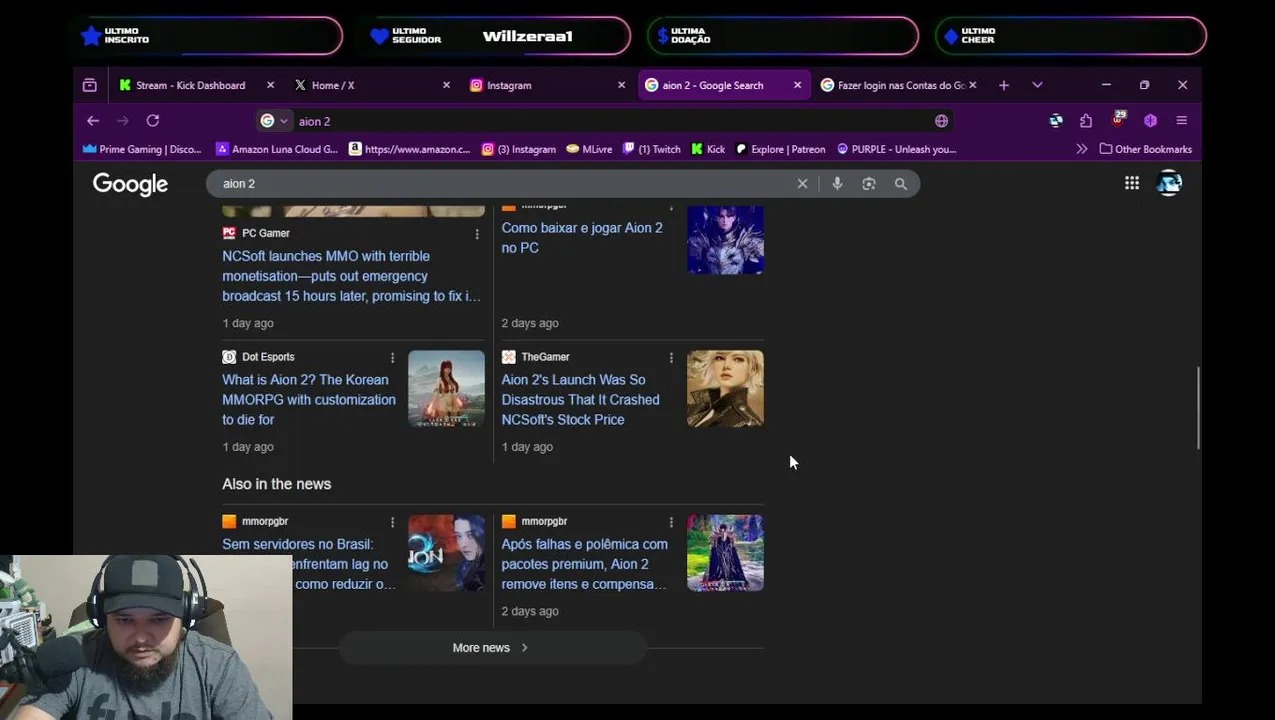Click TheGamer article thumbnail
Image resolution: width=1275 pixels, height=720 pixels.
click(x=725, y=389)
